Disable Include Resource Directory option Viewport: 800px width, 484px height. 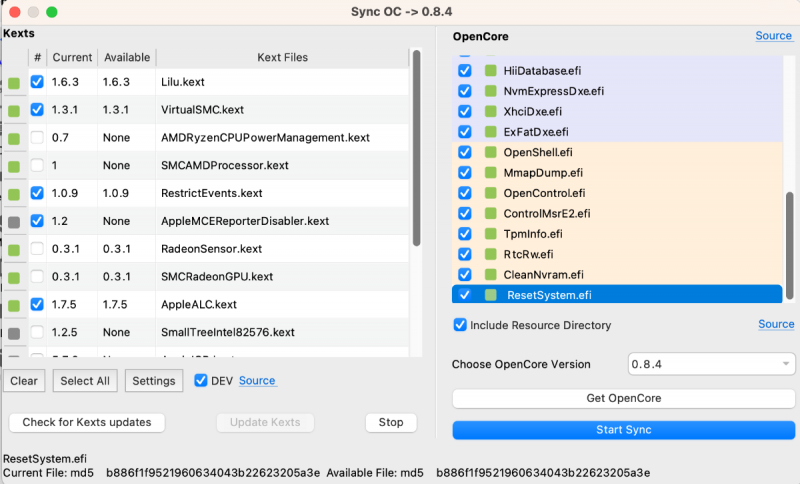(460, 325)
